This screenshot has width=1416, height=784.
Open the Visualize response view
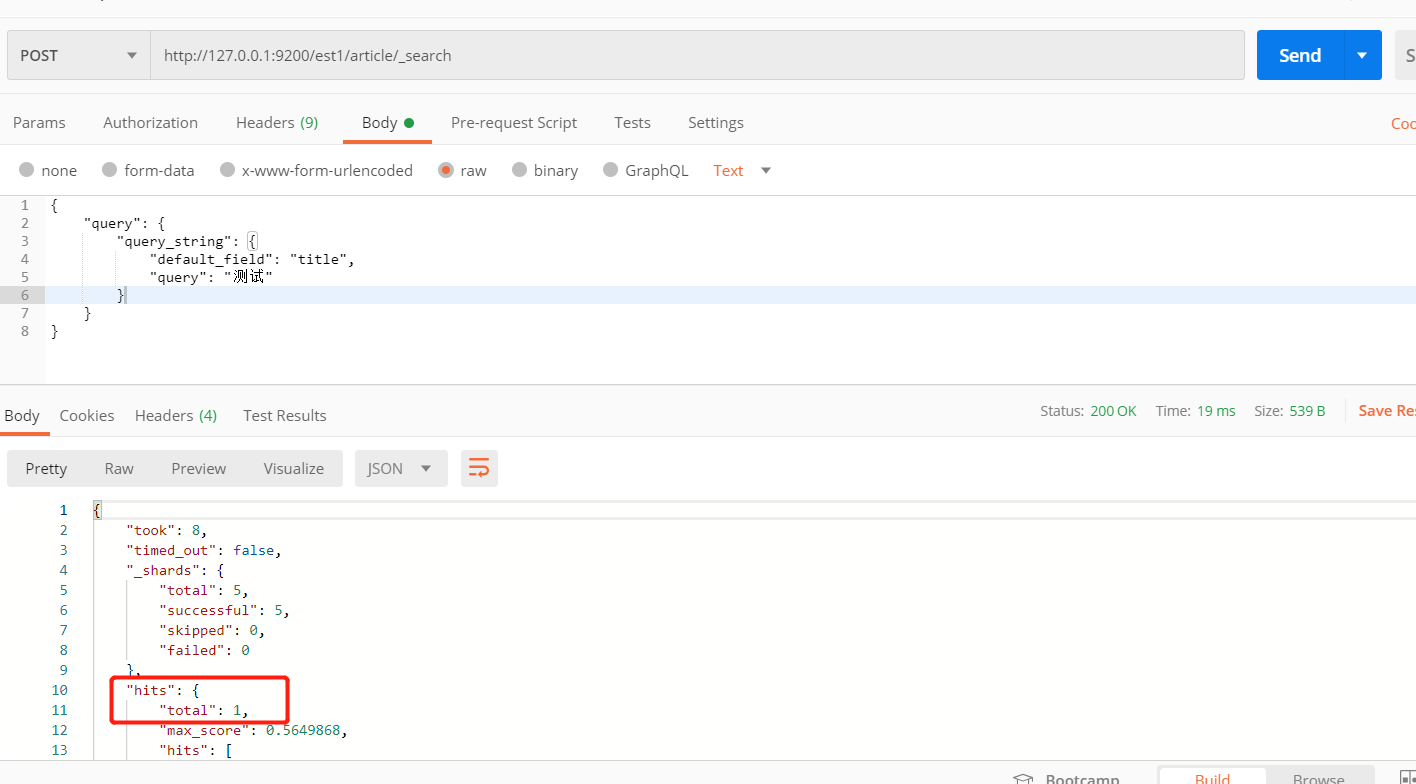(294, 468)
